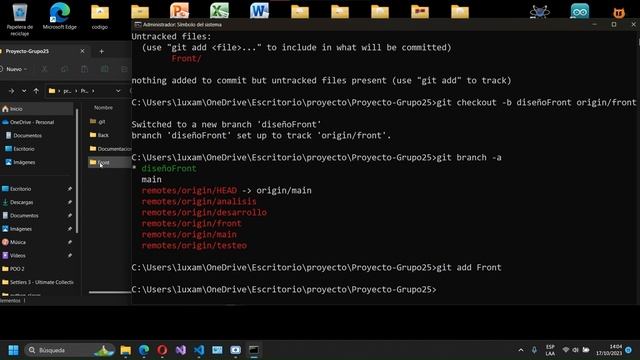Select the Command Prompt taskbar icon
Screen dimensions: 640x360
pos(254,350)
